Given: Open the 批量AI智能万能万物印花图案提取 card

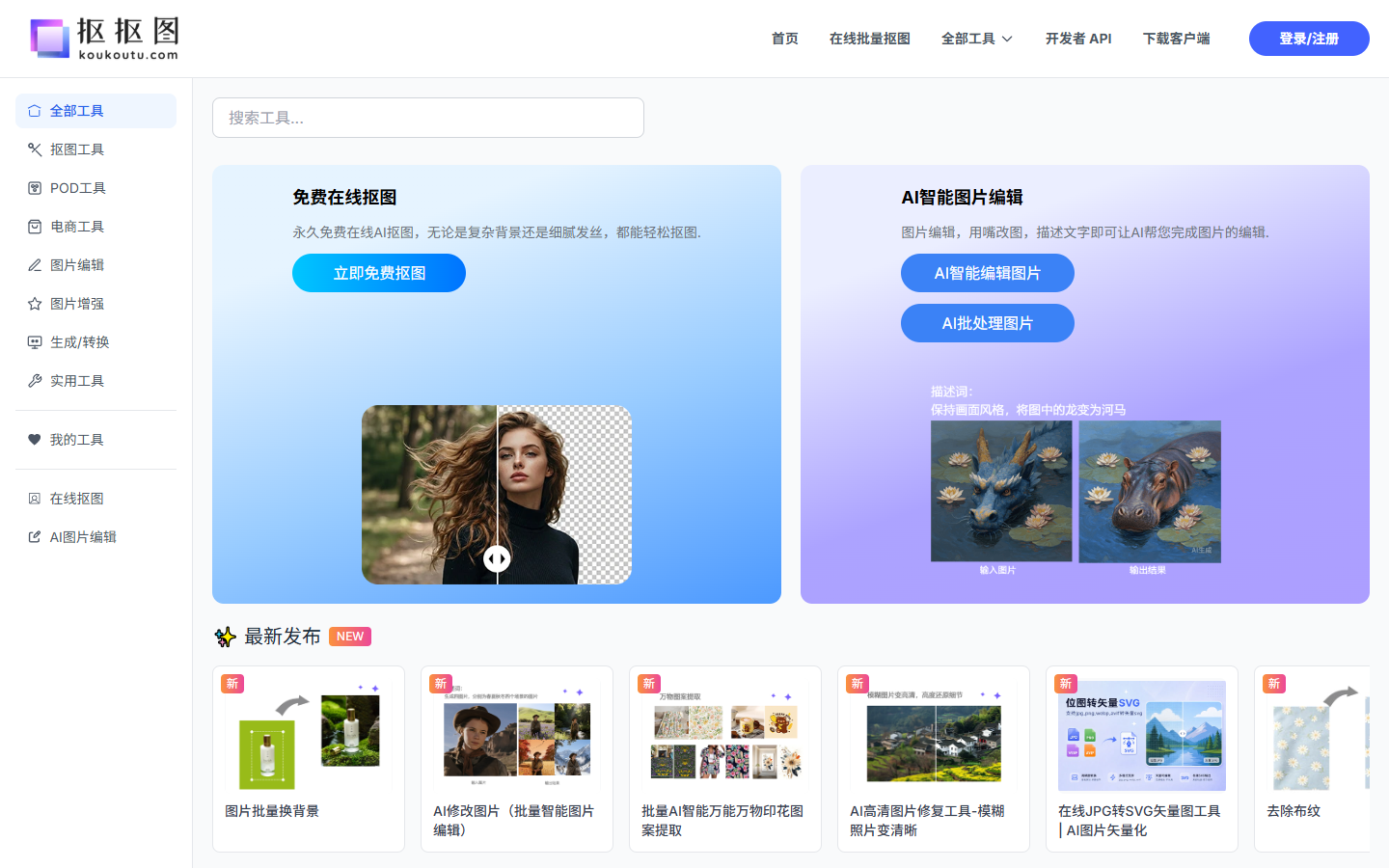Looking at the screenshot, I should [725, 759].
